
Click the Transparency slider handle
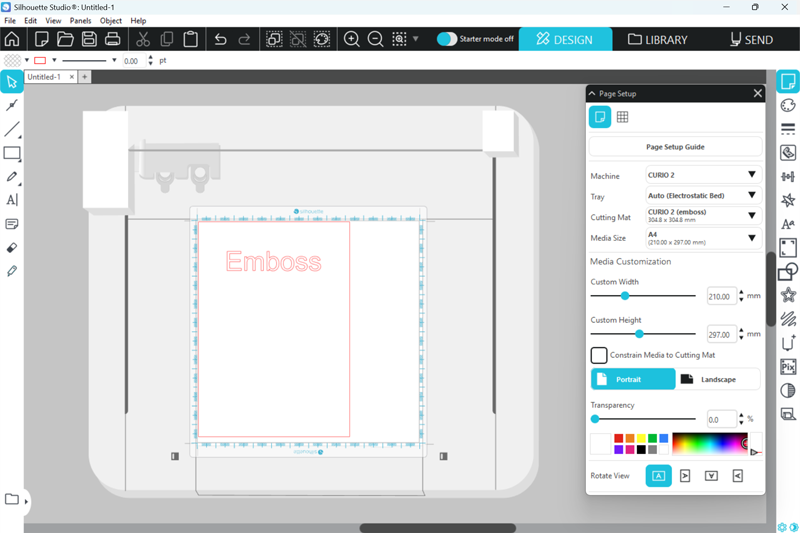tap(595, 419)
